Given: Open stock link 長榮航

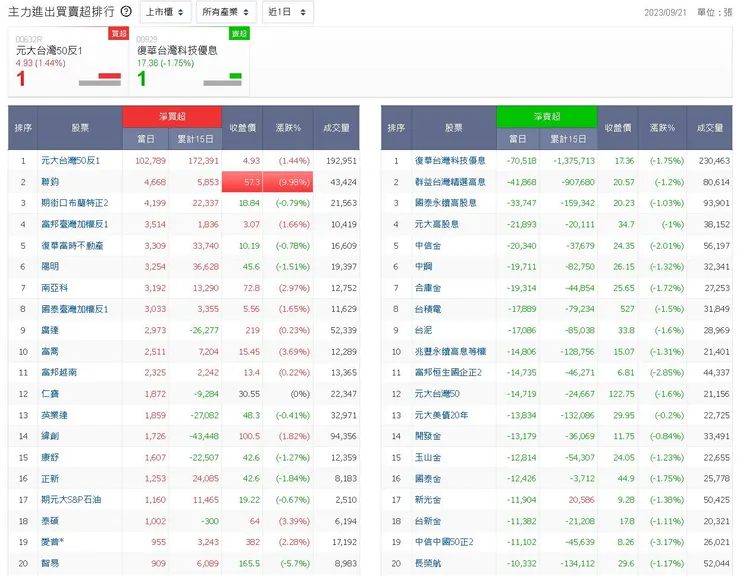Looking at the screenshot, I should click(x=428, y=563).
